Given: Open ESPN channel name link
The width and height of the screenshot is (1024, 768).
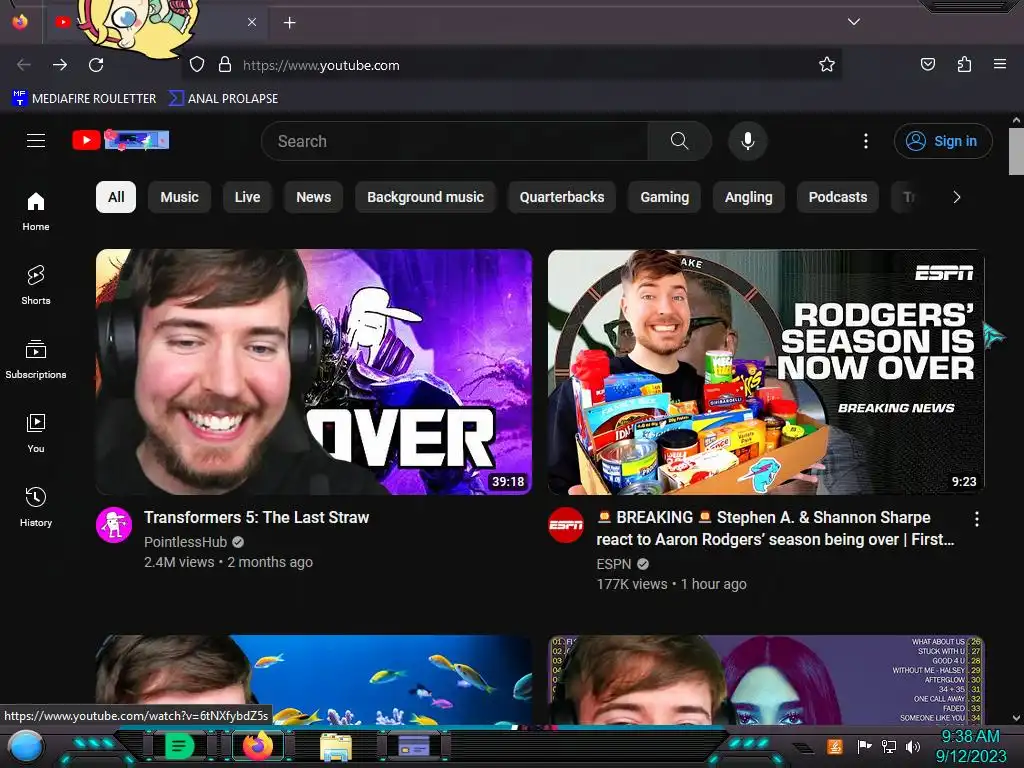Looking at the screenshot, I should [614, 564].
